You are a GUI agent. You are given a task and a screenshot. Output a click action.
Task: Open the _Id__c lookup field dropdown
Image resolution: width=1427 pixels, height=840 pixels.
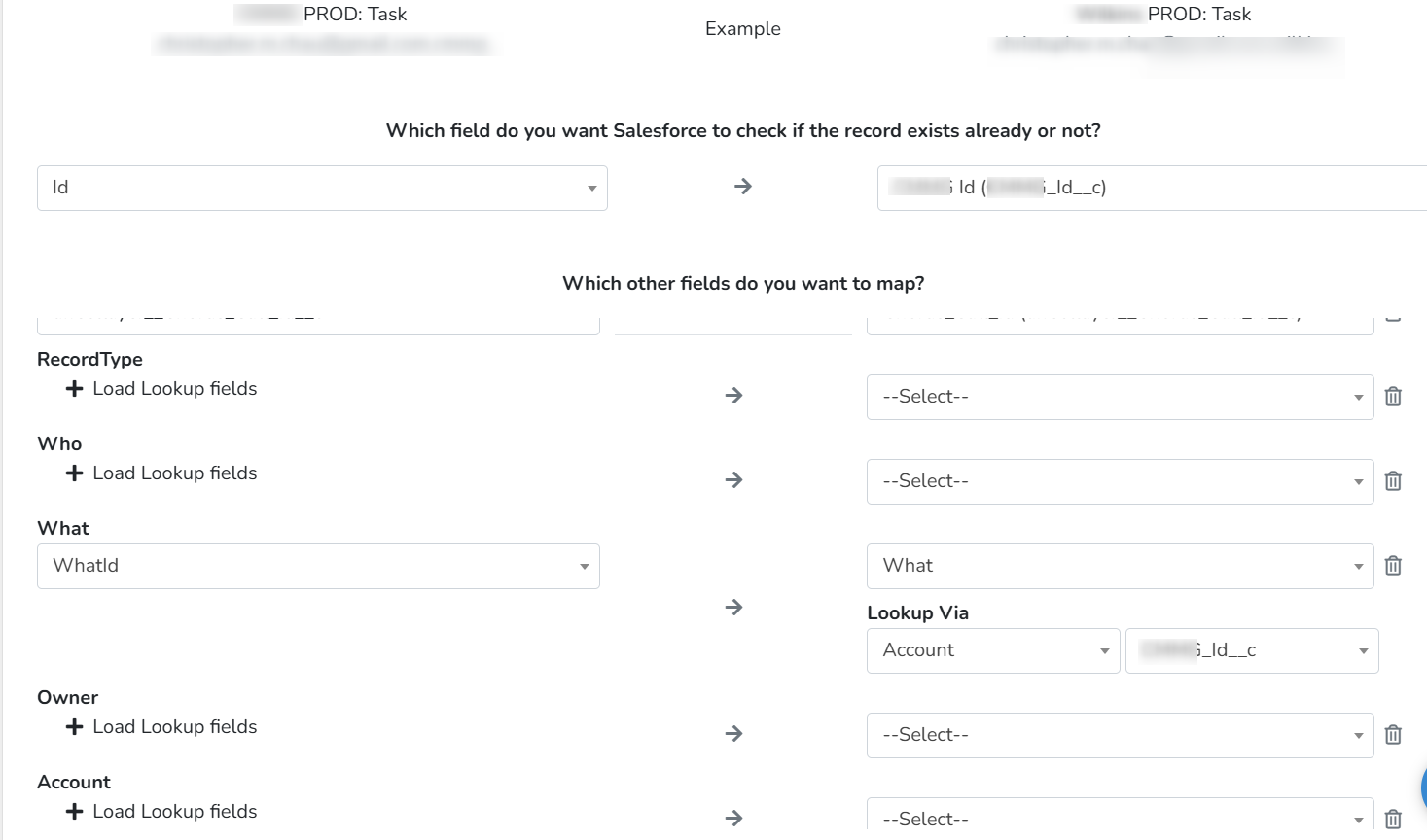(x=1252, y=650)
